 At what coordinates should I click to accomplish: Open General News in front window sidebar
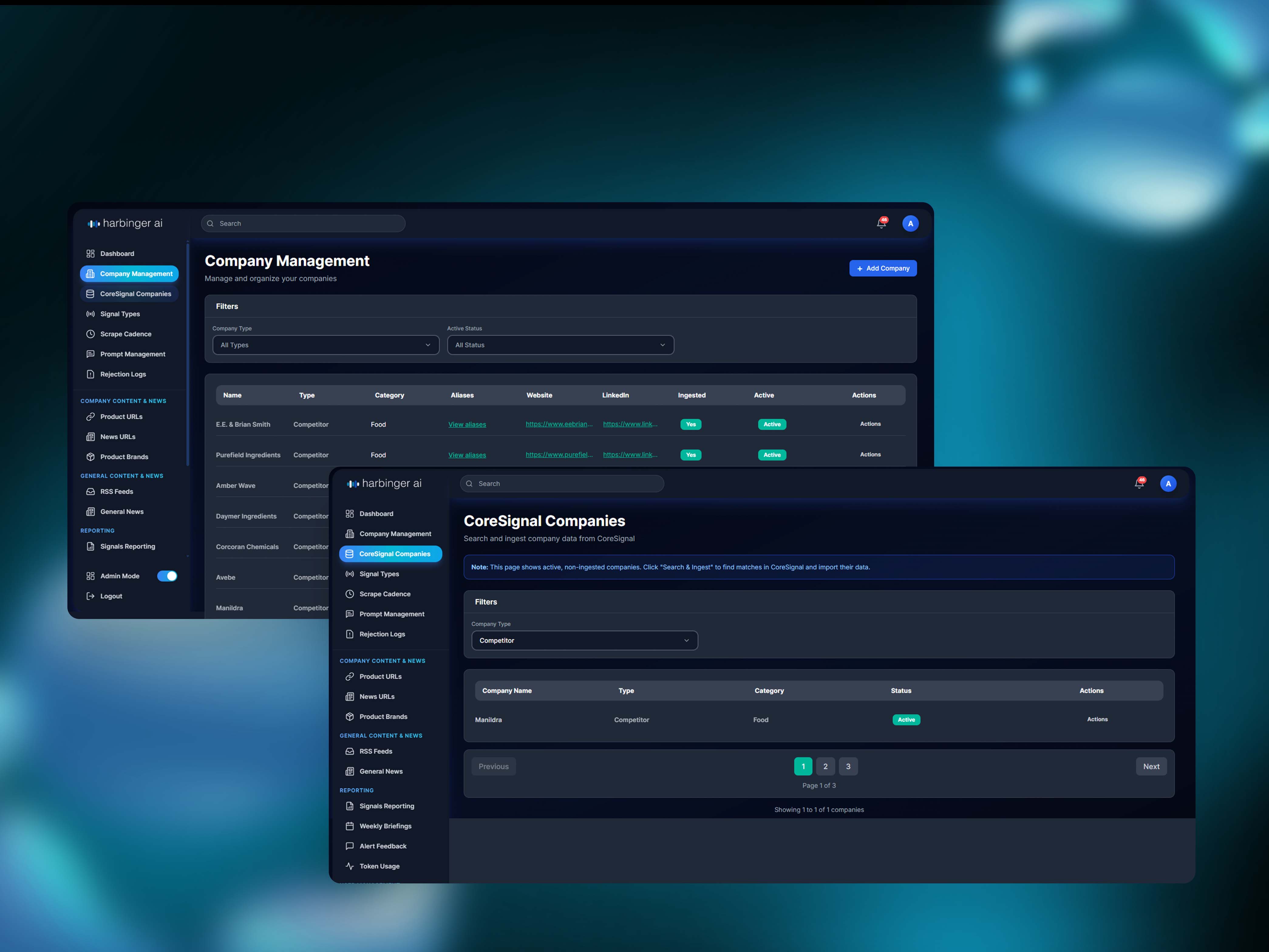point(381,771)
